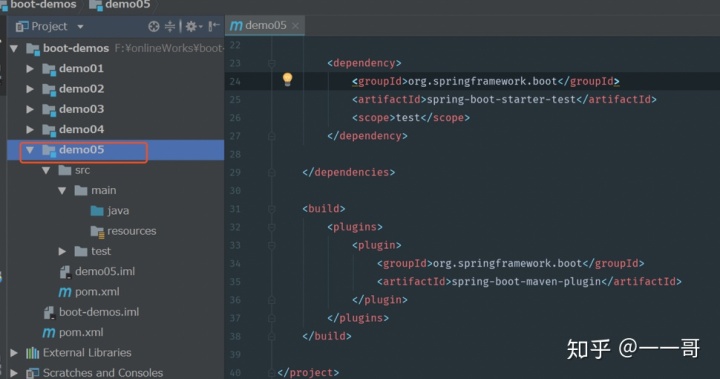Viewport: 720px width, 379px height.
Task: Fold the plugin tag at line 33
Action: click(x=271, y=245)
